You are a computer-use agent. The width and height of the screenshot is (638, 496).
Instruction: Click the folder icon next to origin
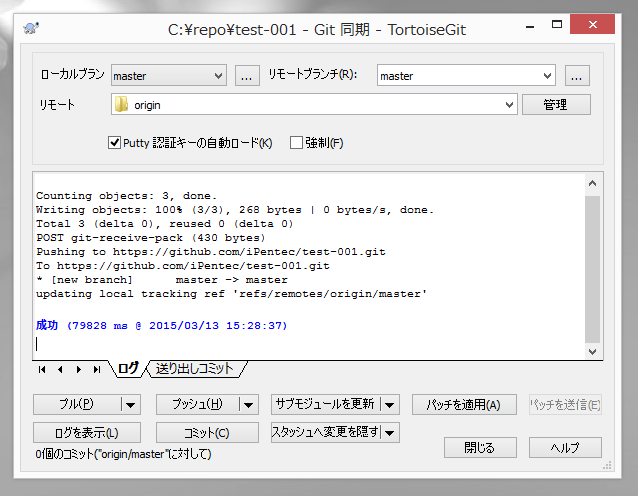tap(121, 105)
